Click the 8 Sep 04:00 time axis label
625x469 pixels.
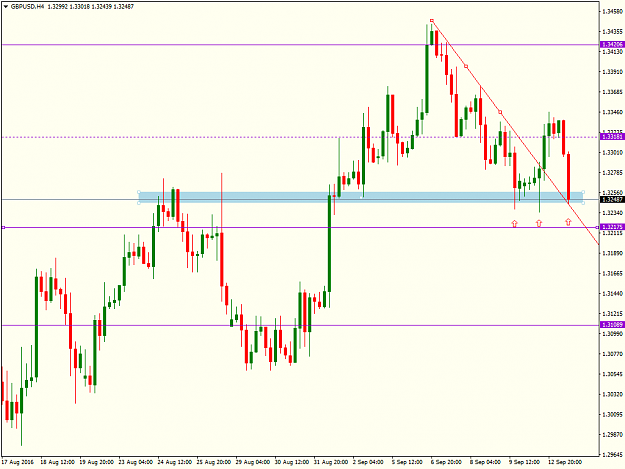pos(485,462)
